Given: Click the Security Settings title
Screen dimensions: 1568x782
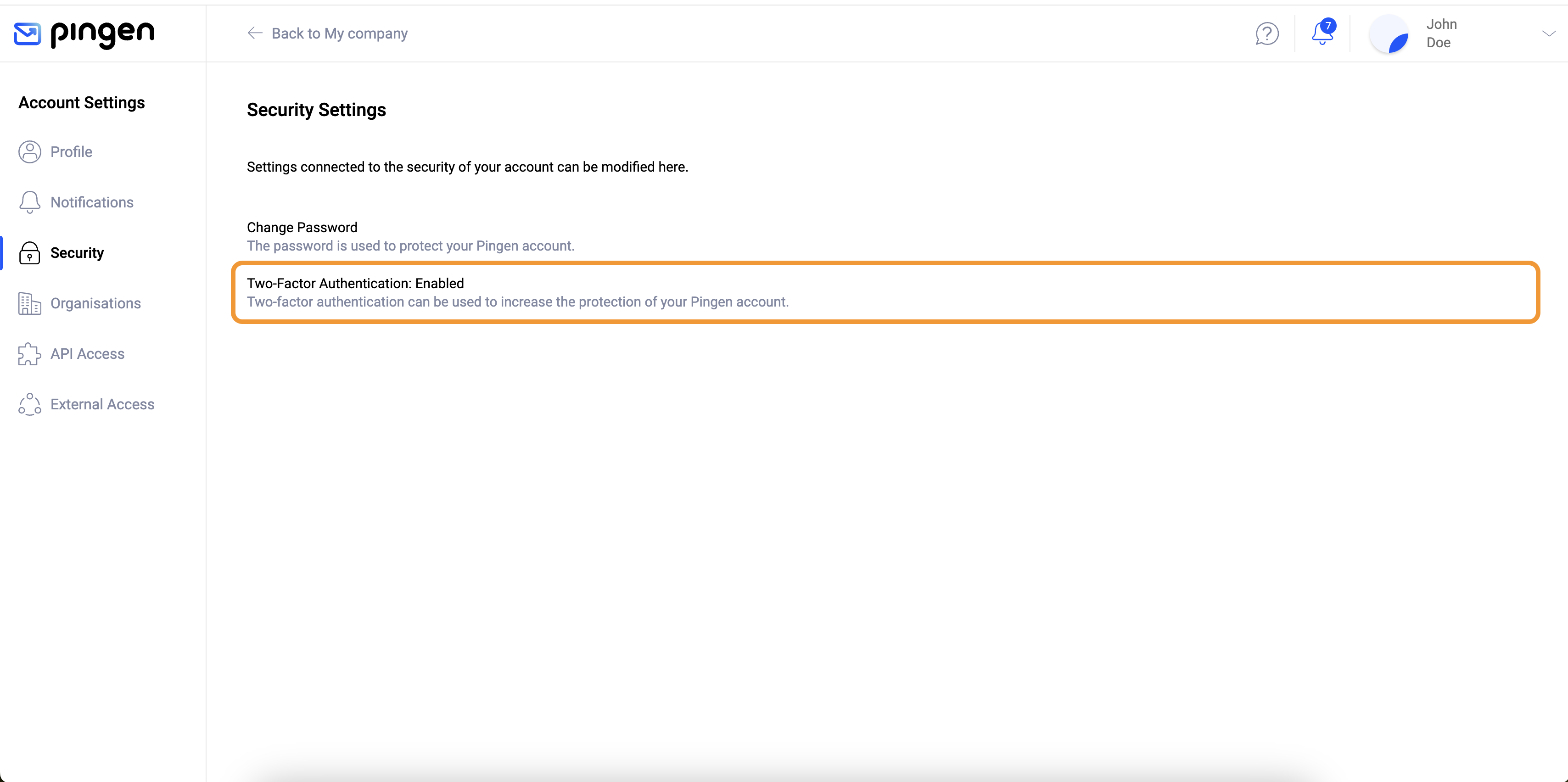Looking at the screenshot, I should tap(316, 110).
